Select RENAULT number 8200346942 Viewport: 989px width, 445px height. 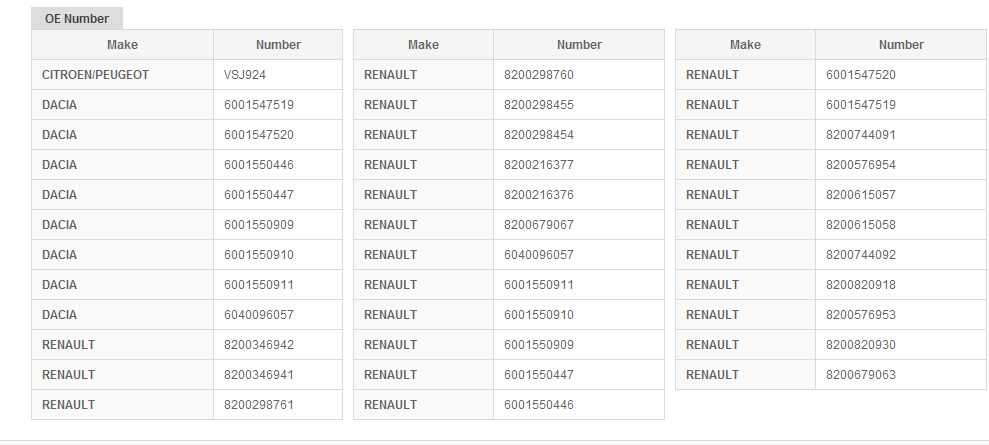(259, 345)
